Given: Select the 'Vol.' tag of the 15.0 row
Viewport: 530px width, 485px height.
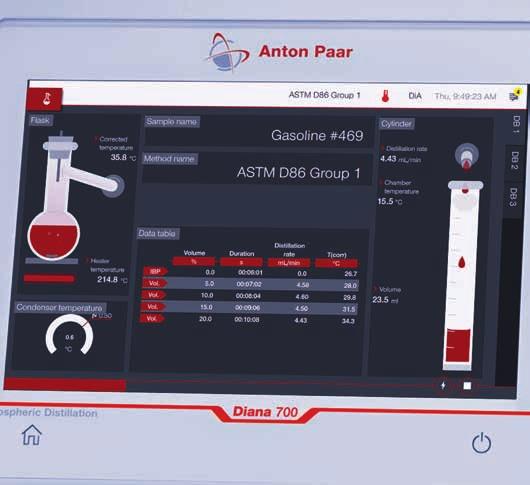Looking at the screenshot, I should tap(152, 307).
